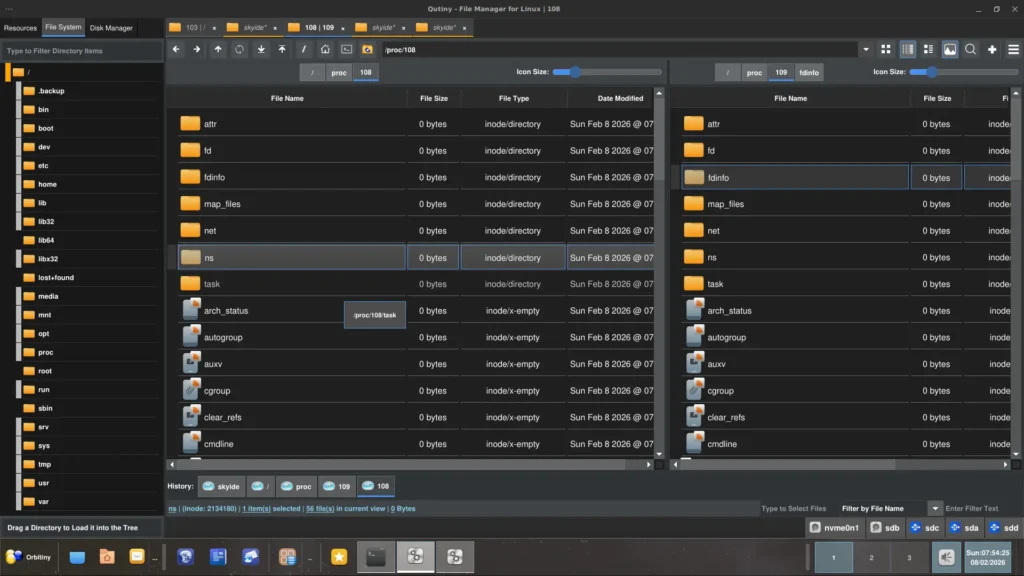Expand the home folder in the tree
This screenshot has height=576, width=1024.
pos(19,184)
